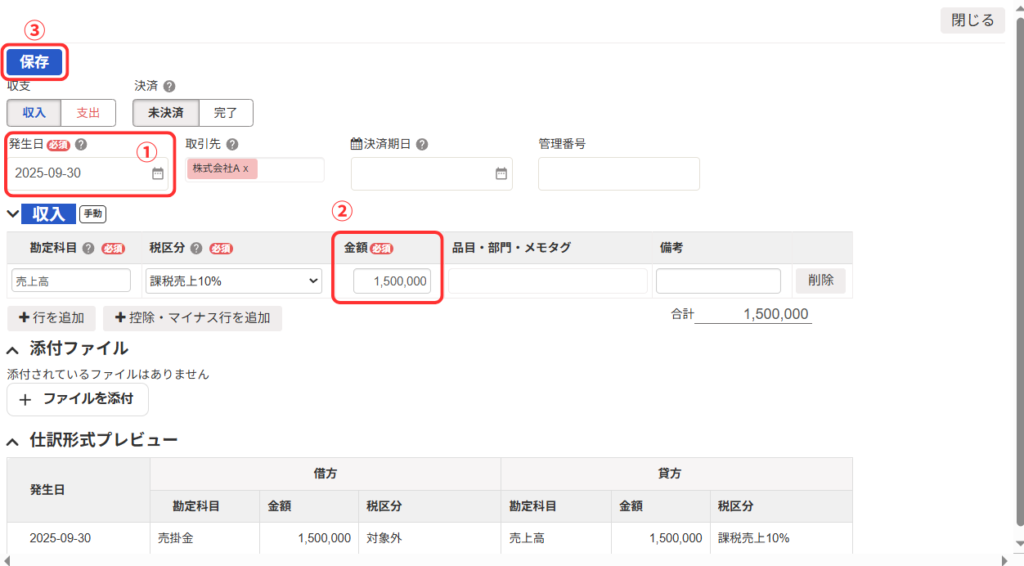Click help icon next to 勘定科目 header

tap(89, 248)
